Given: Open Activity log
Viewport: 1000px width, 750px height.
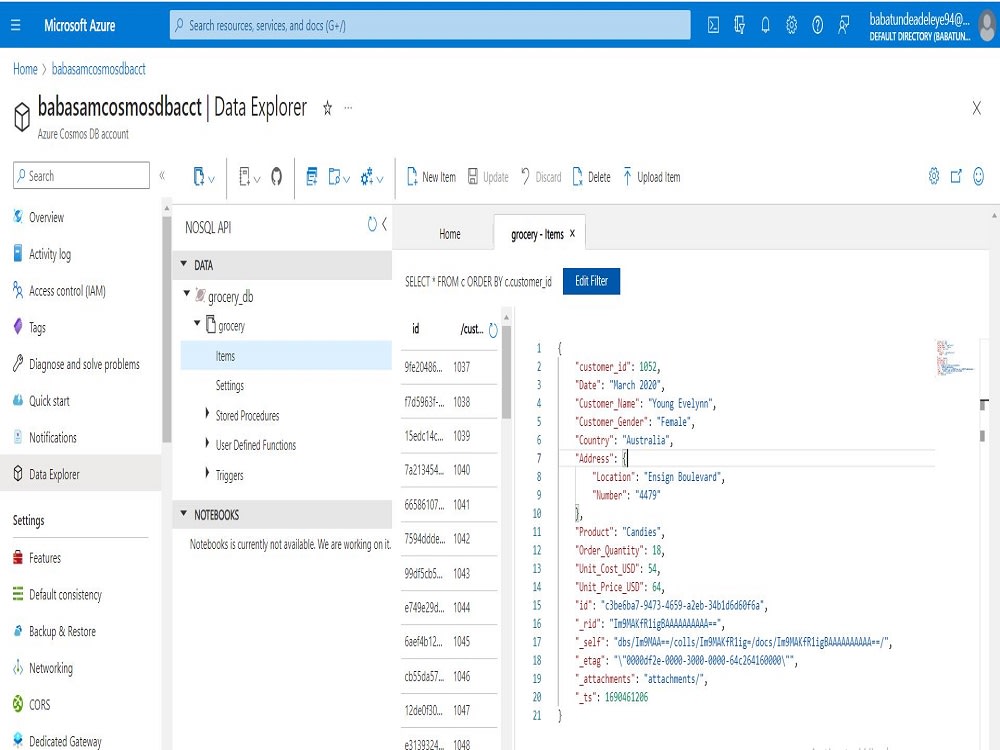Looking at the screenshot, I should point(50,254).
